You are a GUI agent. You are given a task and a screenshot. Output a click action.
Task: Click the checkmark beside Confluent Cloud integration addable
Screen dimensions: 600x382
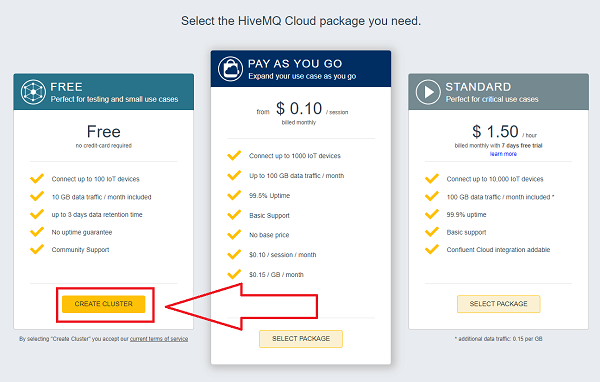coord(432,250)
